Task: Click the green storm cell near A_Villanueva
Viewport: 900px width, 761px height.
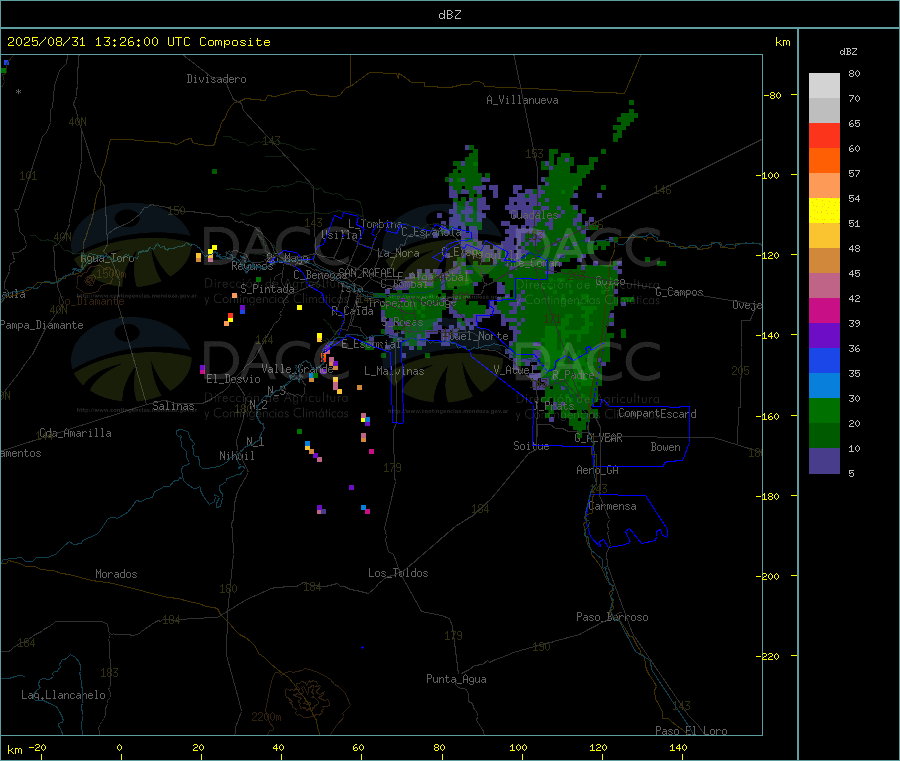Action: pos(624,121)
